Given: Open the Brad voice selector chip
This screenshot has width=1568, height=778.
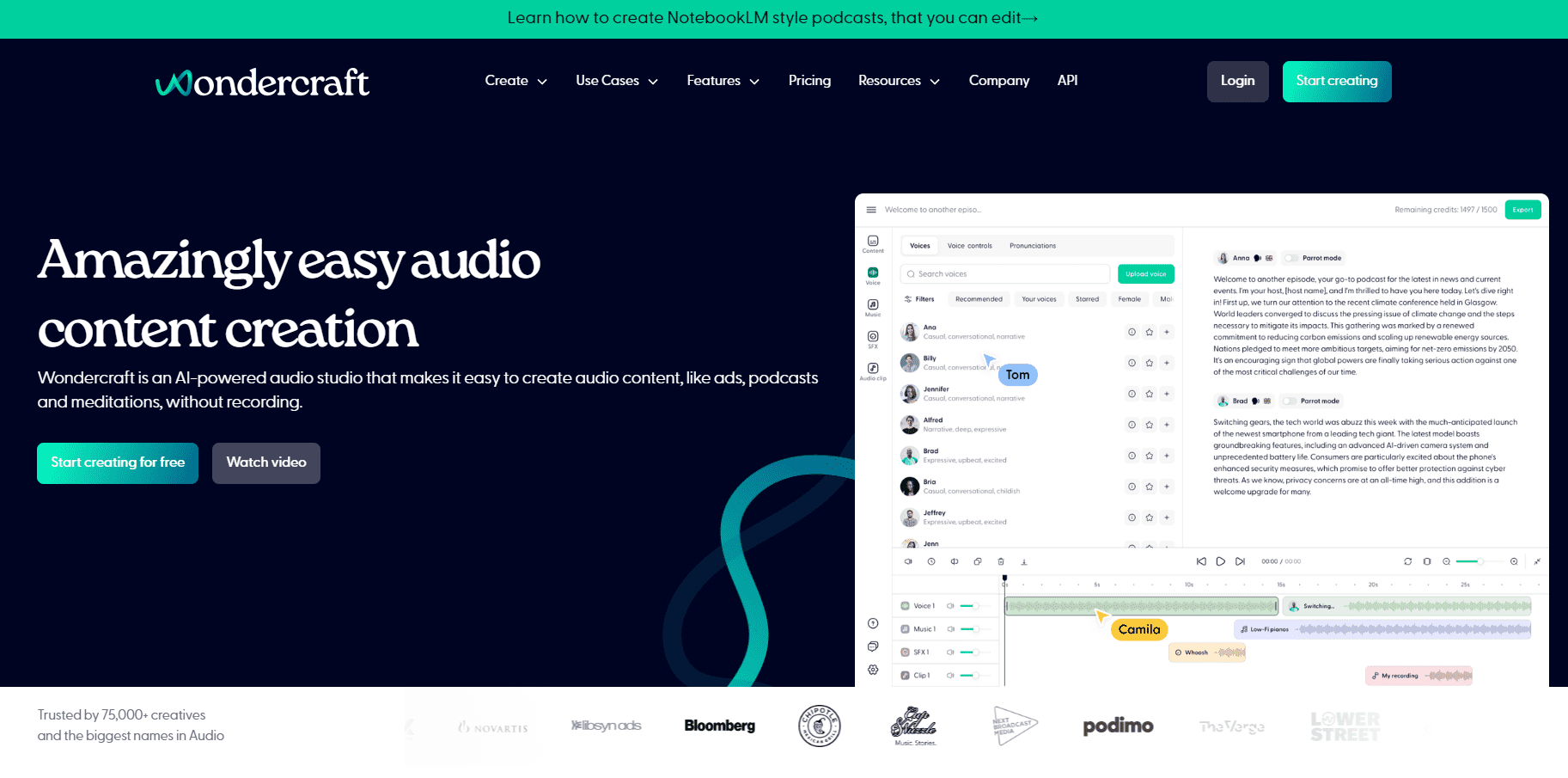Looking at the screenshot, I should pyautogui.click(x=1244, y=401).
